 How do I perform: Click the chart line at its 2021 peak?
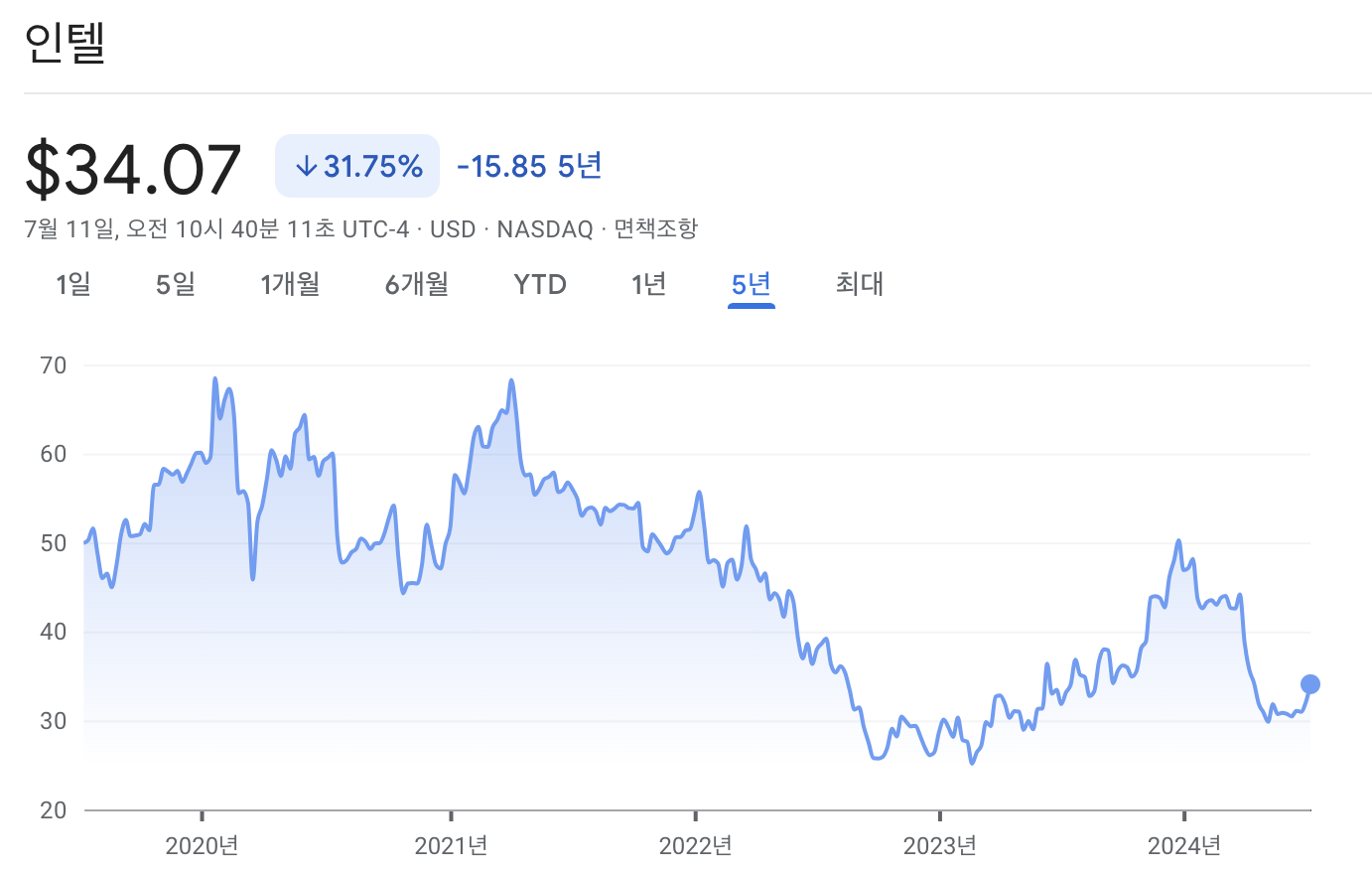click(511, 380)
